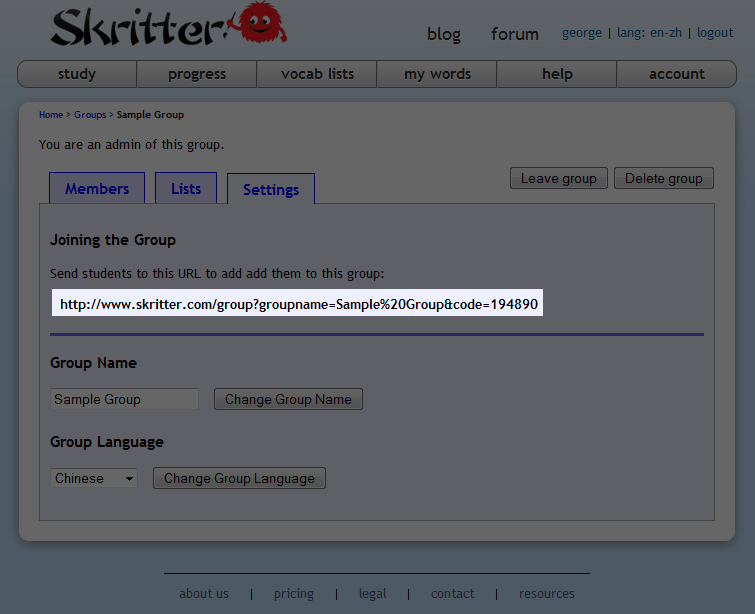Viewport: 755px width, 614px height.
Task: Log out using the logout link
Action: pos(715,33)
